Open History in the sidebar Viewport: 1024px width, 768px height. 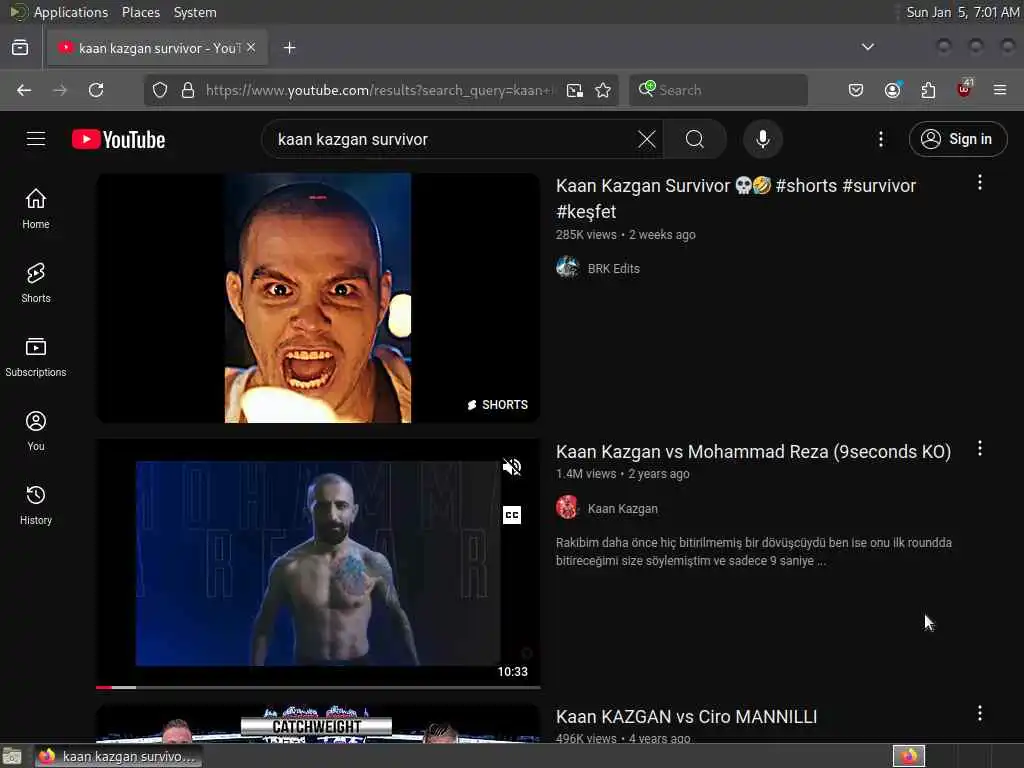pos(36,505)
